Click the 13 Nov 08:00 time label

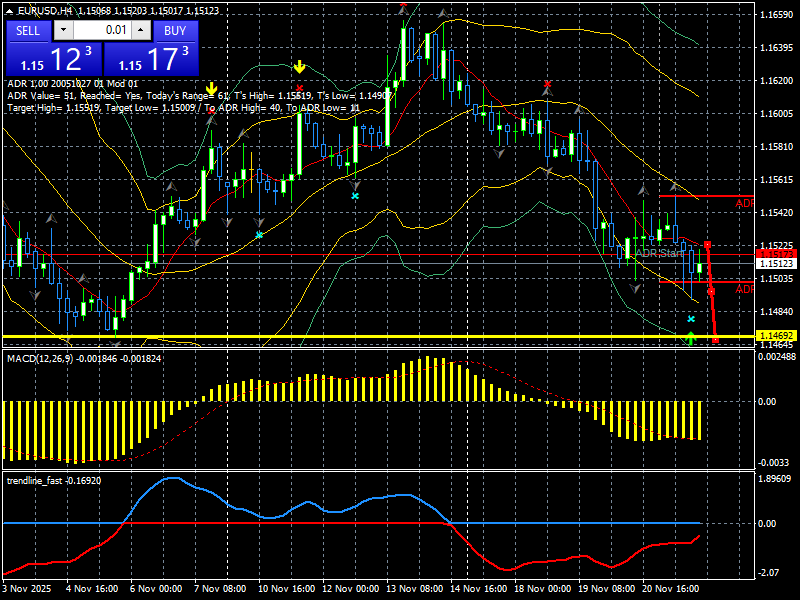pyautogui.click(x=414, y=589)
